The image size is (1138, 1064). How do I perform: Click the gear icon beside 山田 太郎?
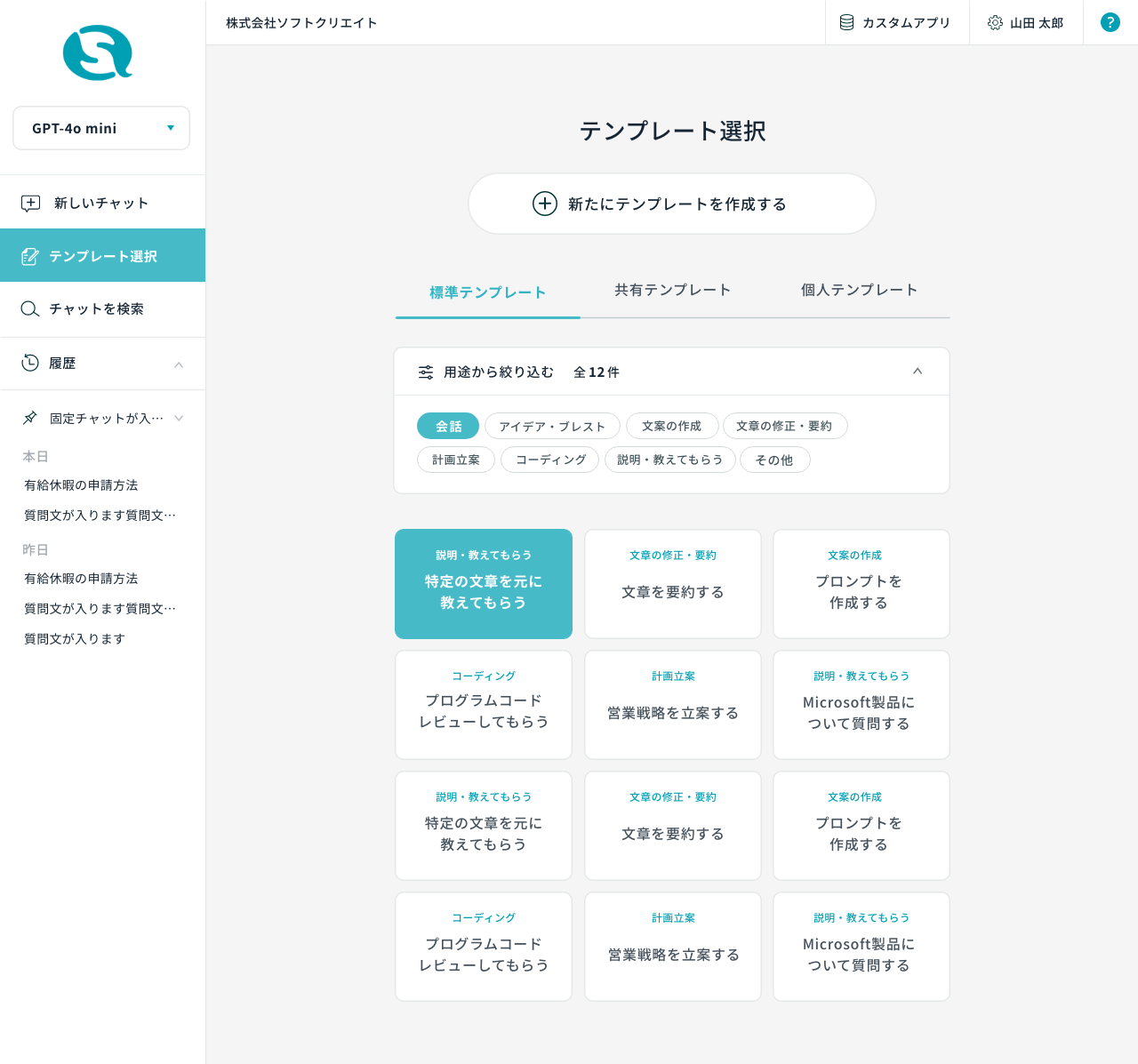click(995, 22)
